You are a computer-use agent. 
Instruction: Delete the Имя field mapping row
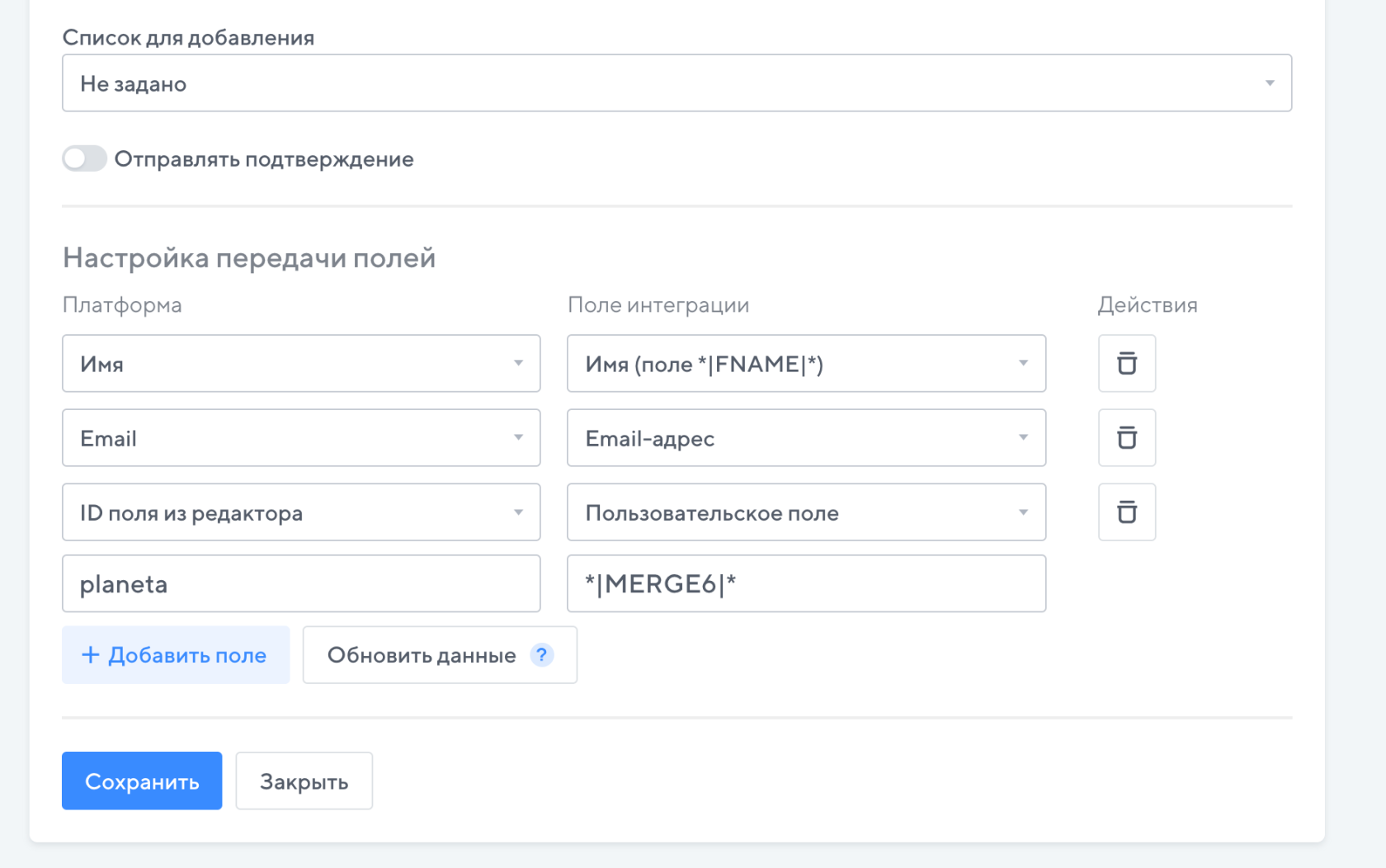click(1126, 363)
